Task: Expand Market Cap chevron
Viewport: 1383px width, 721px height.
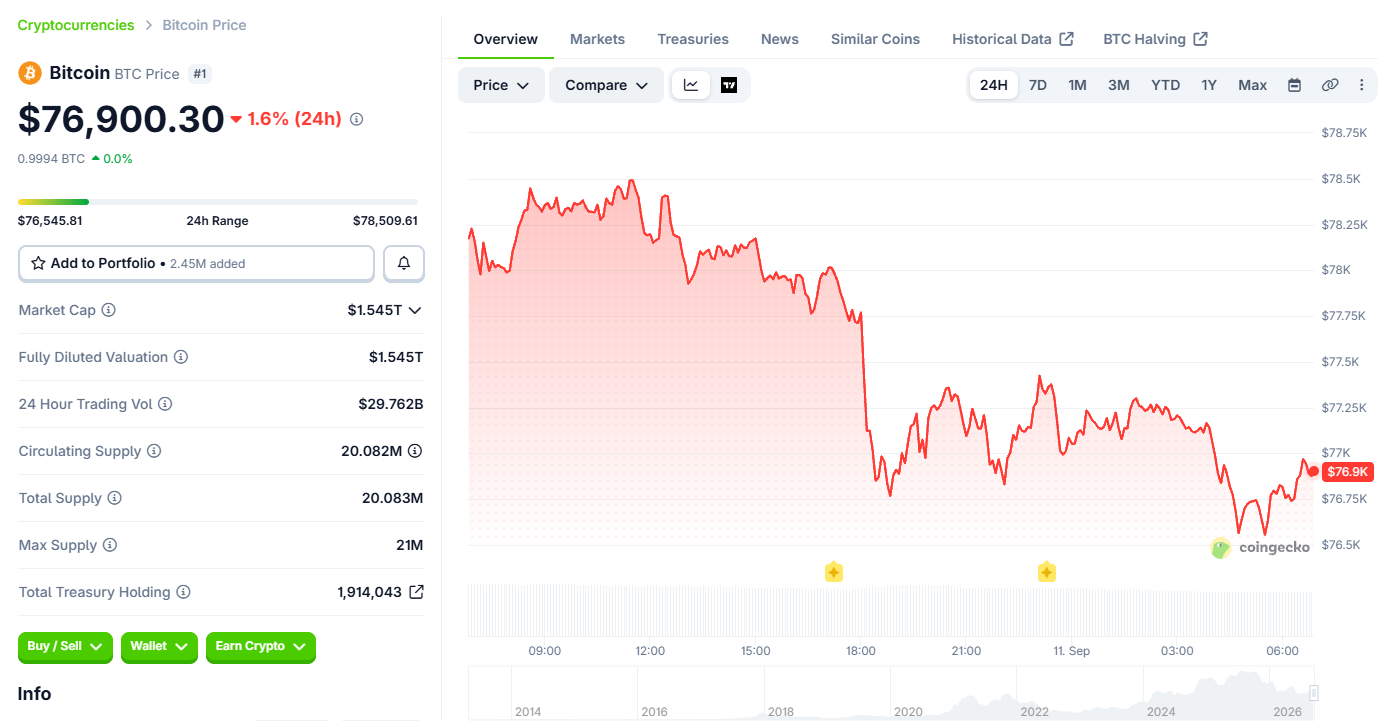Action: 415,310
